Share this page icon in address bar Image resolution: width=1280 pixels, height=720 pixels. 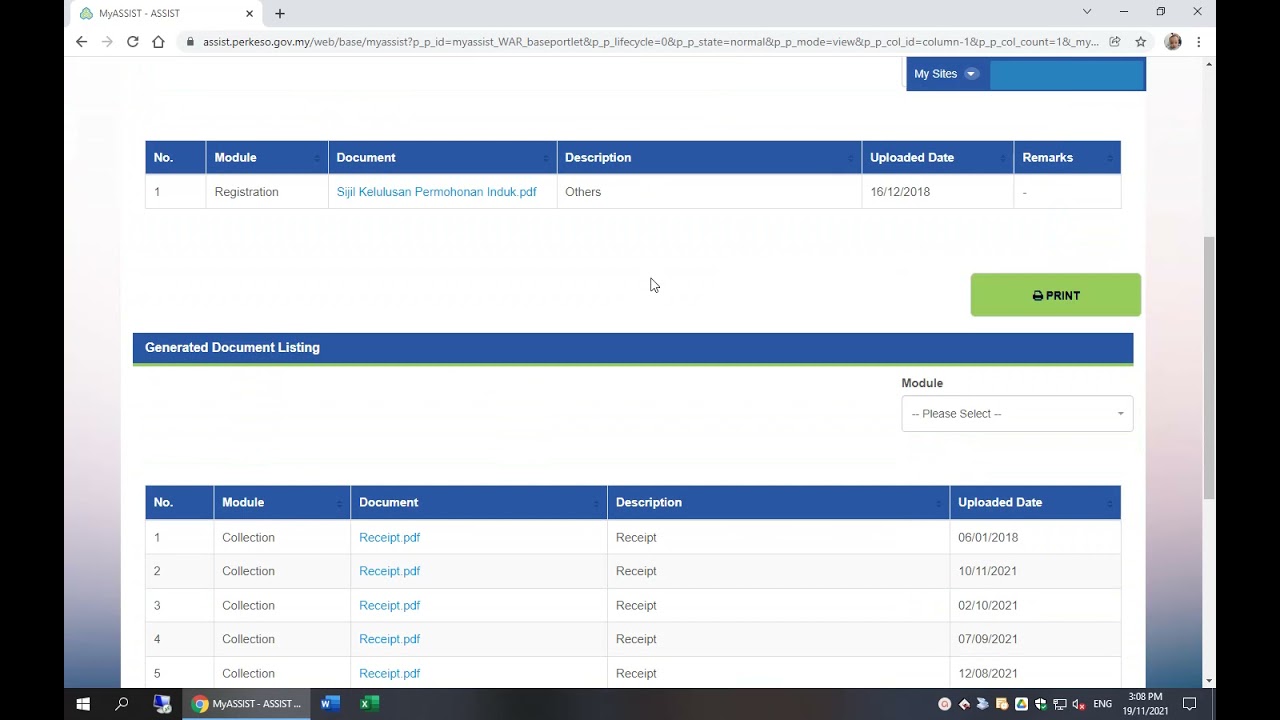point(1114,42)
